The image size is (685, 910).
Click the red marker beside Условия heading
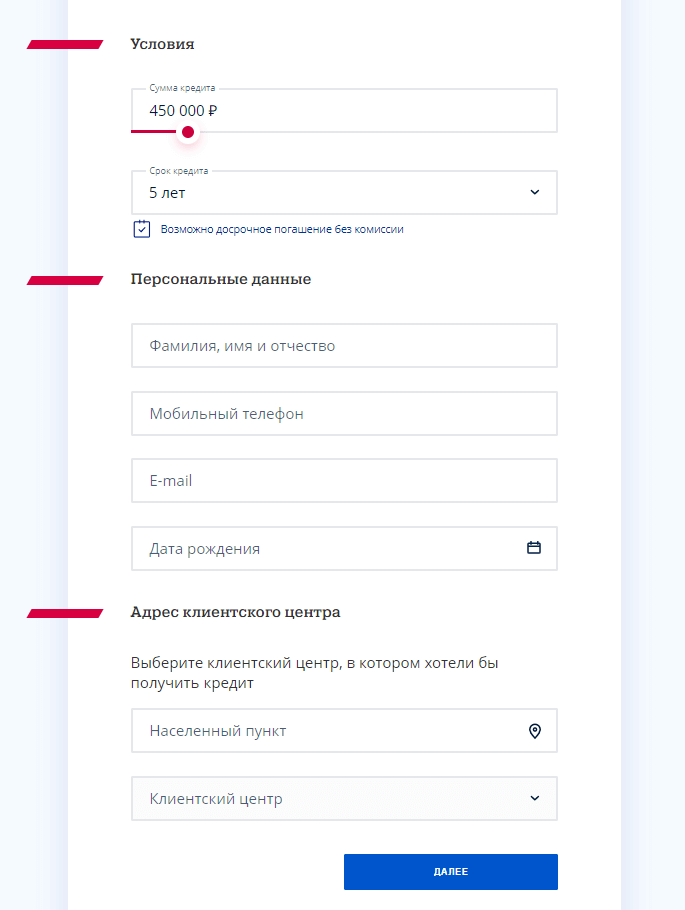click(x=65, y=44)
